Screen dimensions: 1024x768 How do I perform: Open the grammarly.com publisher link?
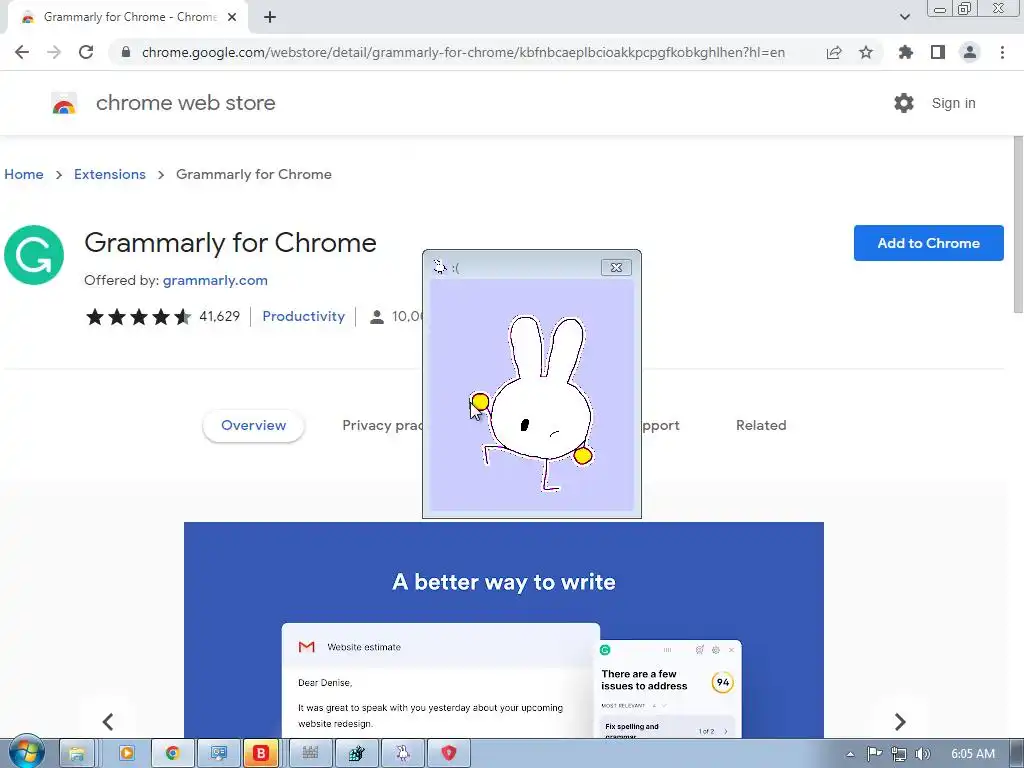tap(215, 280)
